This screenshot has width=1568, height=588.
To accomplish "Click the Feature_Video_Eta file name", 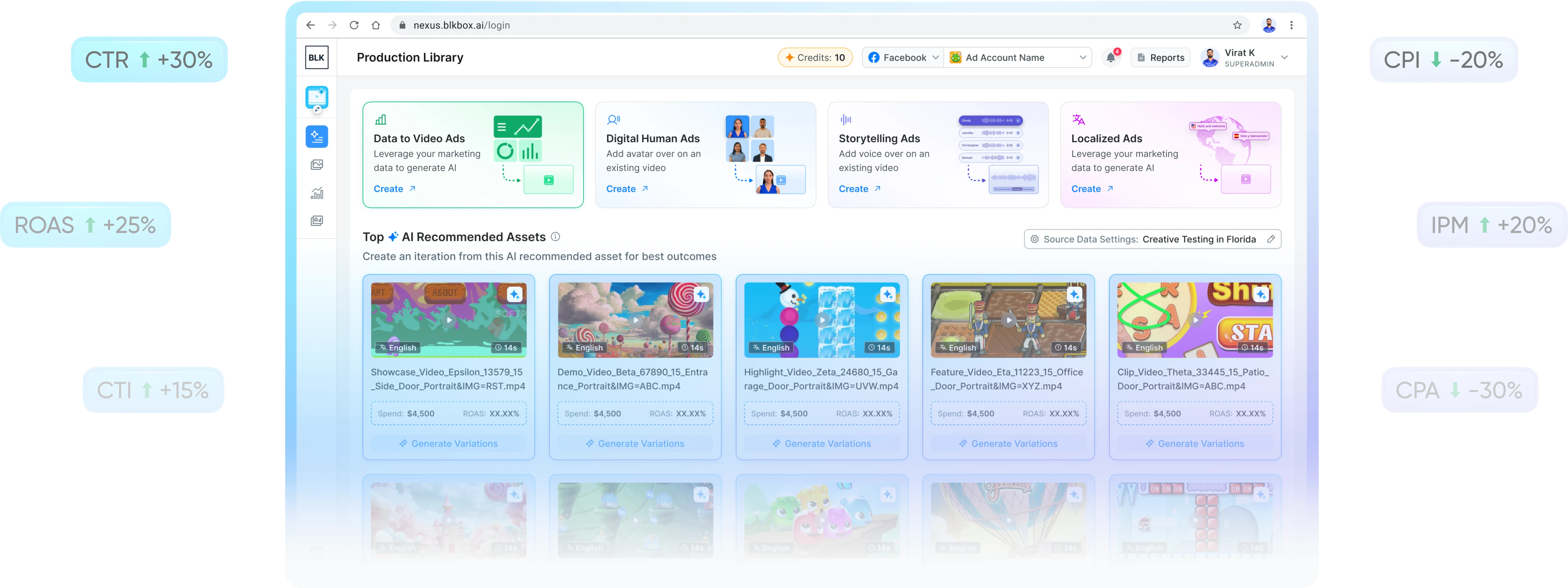I will coord(1007,379).
